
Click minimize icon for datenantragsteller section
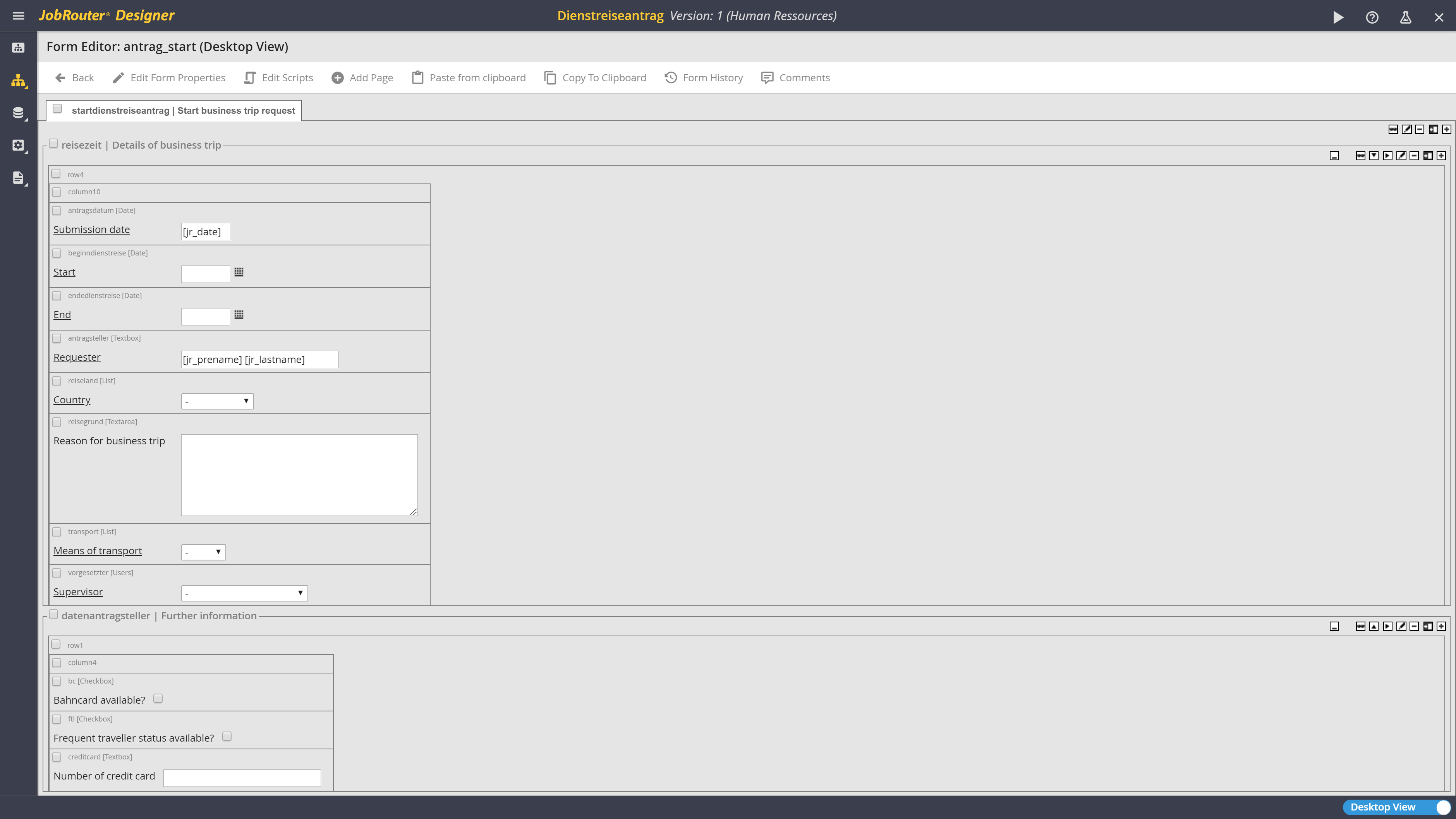point(1334,626)
